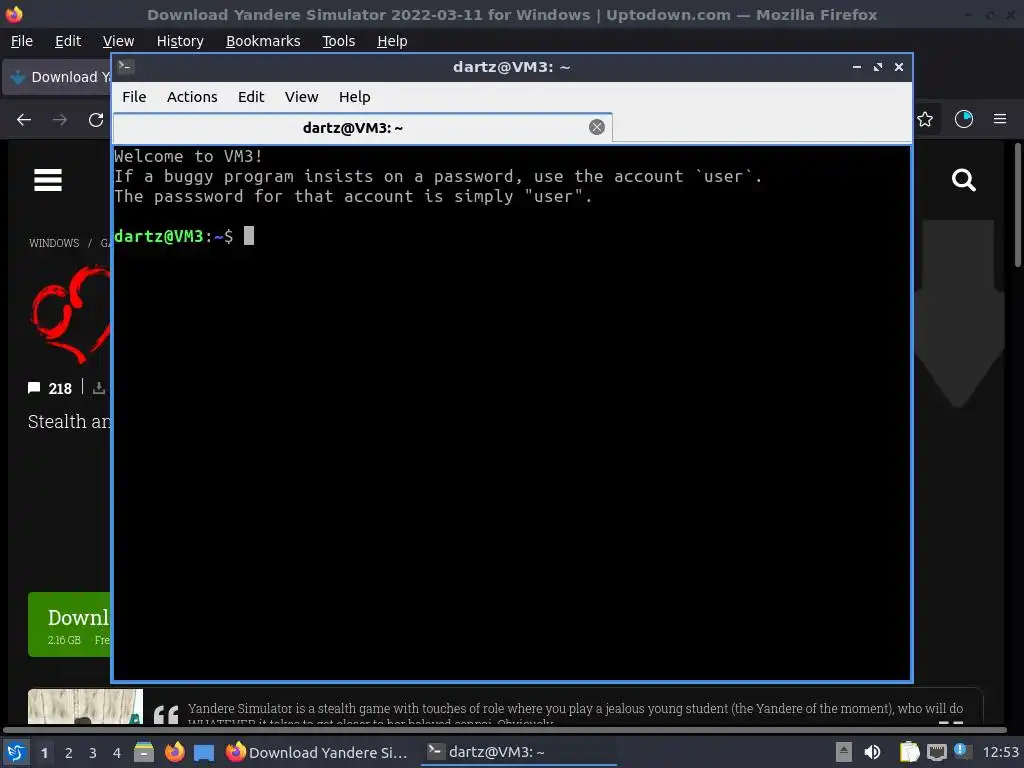Open the notification info tray icon
The width and height of the screenshot is (1024, 768).
pyautogui.click(x=961, y=750)
